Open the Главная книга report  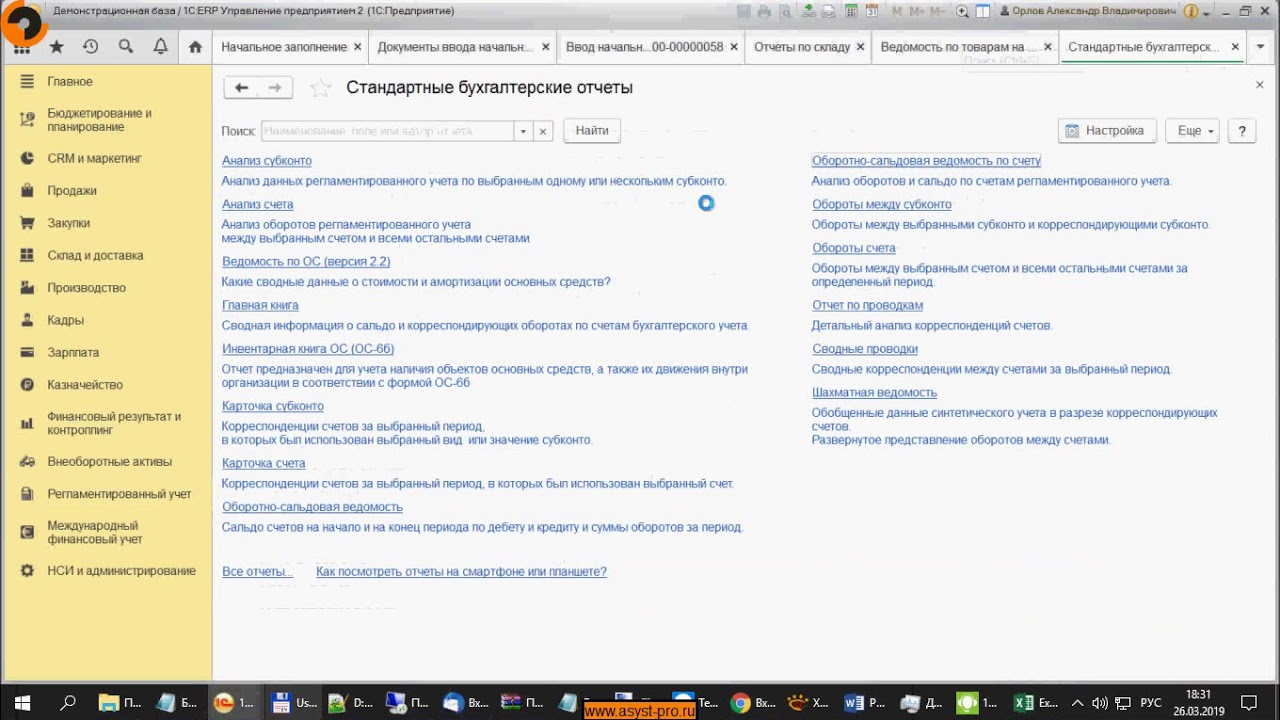point(260,305)
